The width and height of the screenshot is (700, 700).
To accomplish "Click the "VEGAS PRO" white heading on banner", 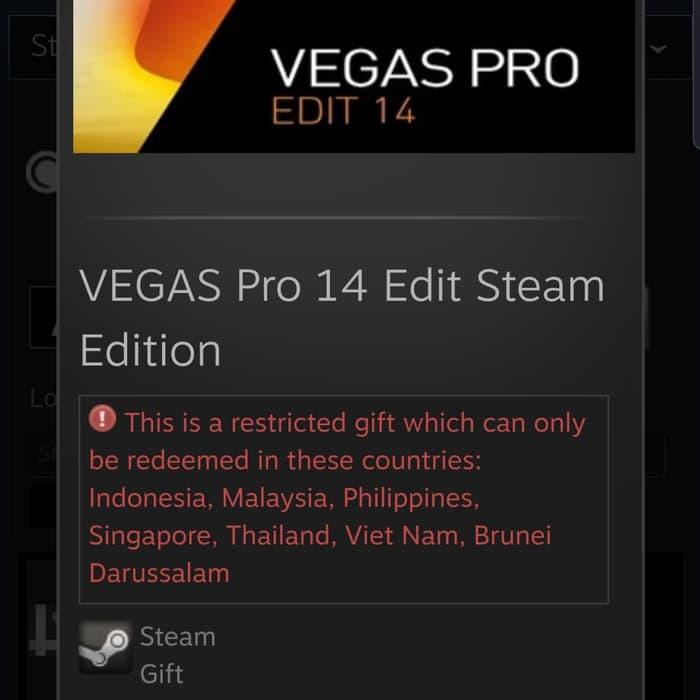I will click(425, 68).
